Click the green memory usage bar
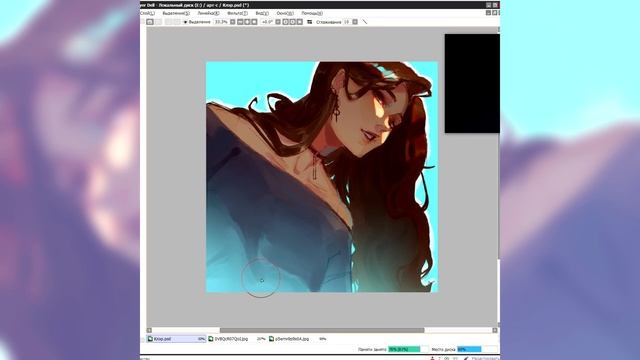The width and height of the screenshot is (640, 360). tap(404, 349)
